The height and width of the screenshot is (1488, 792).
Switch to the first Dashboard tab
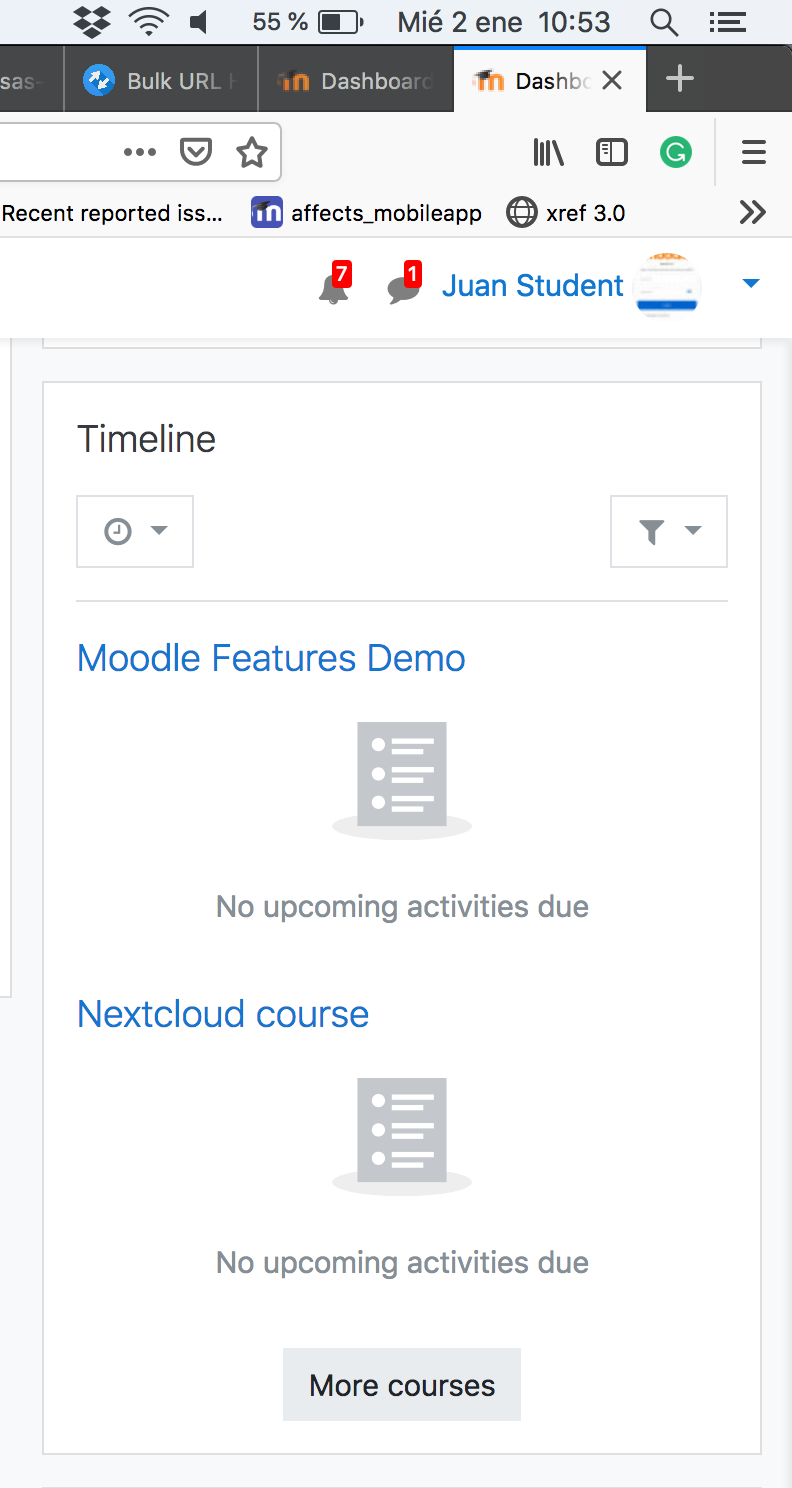click(356, 80)
